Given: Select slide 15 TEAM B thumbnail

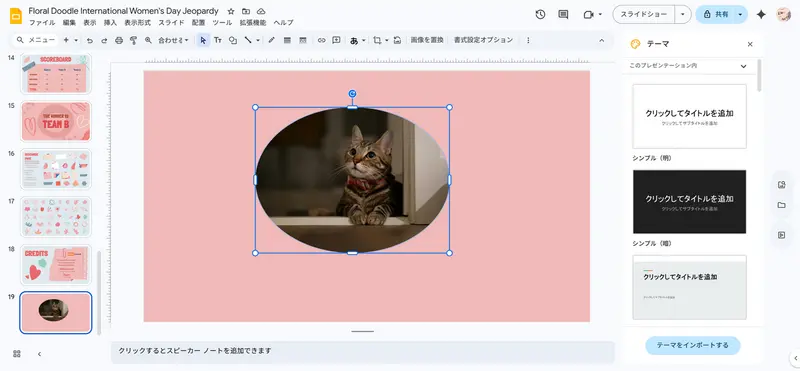Looking at the screenshot, I should pos(56,121).
